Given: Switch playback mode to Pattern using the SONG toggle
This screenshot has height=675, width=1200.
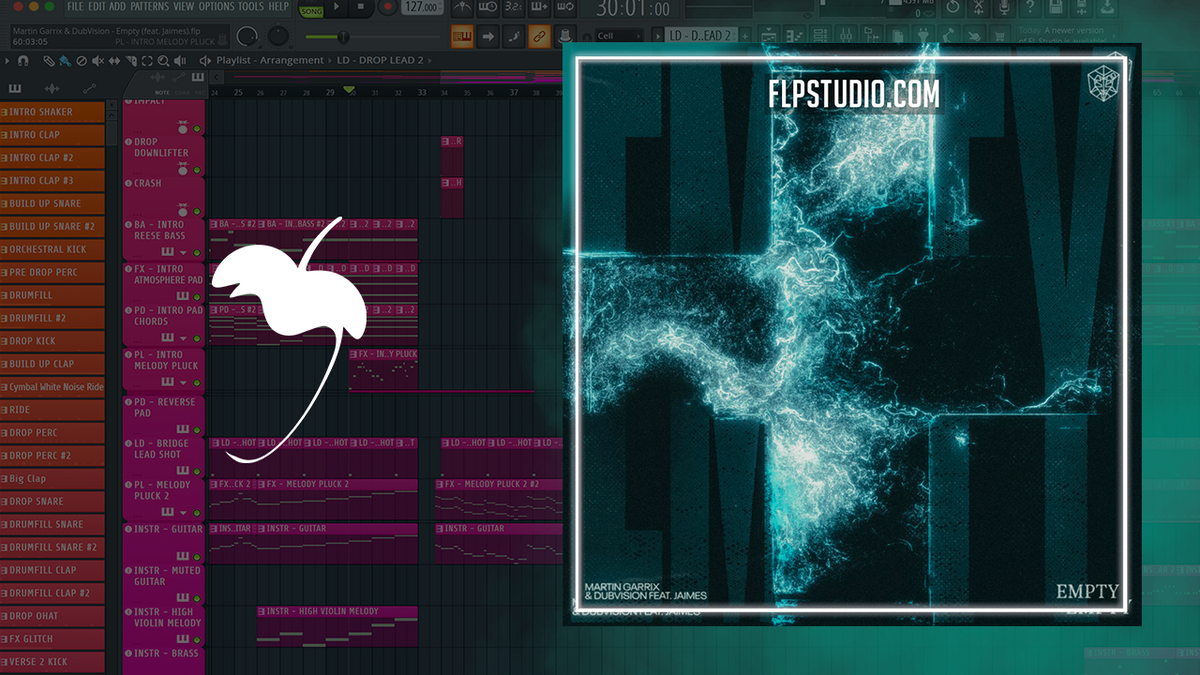Looking at the screenshot, I should [310, 11].
